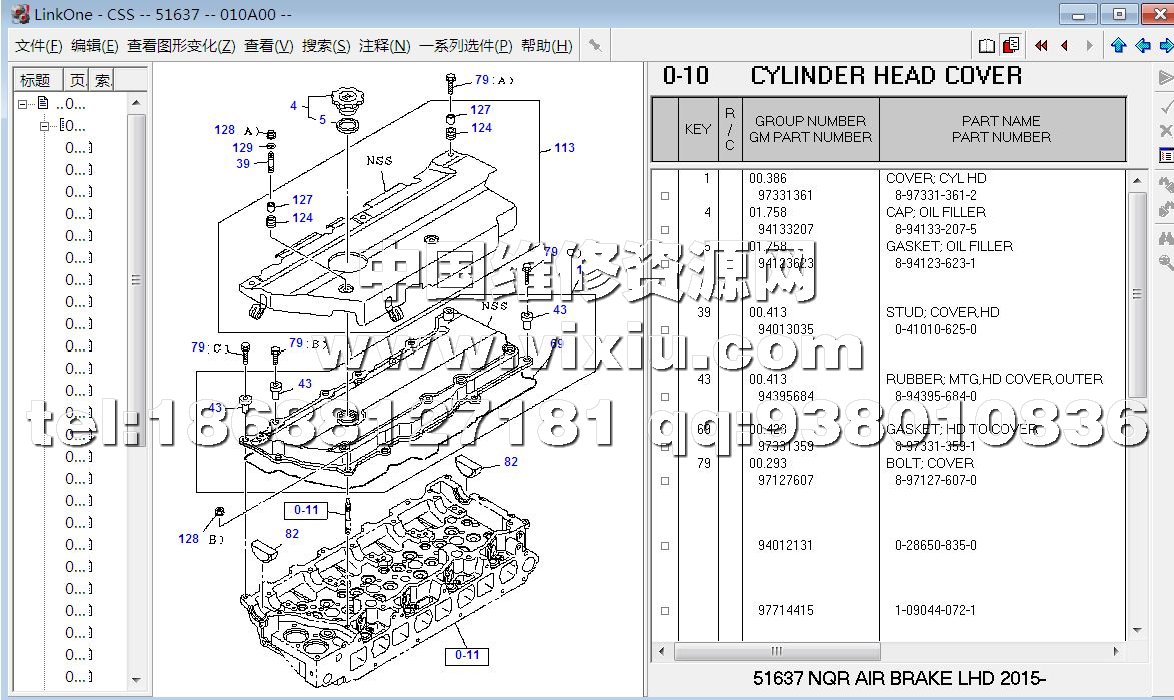Click the list window icon in right sidebar
Screen dimensions: 1174x700
pyautogui.click(x=1165, y=156)
